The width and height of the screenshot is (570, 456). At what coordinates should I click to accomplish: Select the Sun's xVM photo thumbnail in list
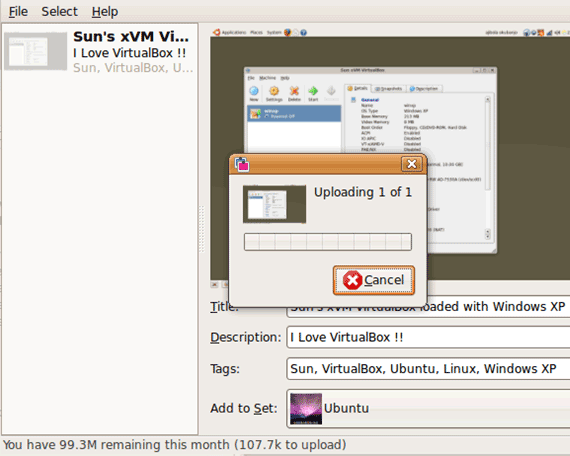pos(35,51)
